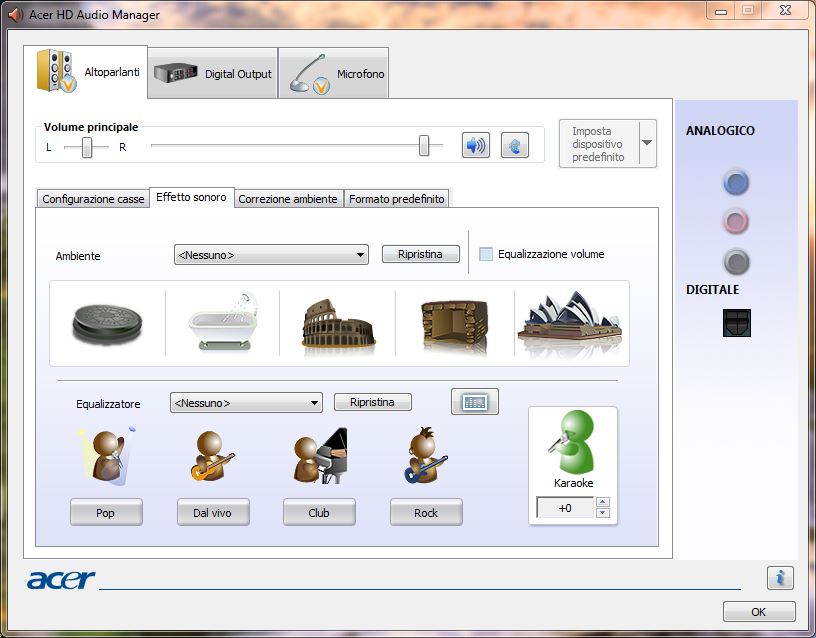Close the Acer HD Audio Manager
Screen dimensions: 816x638
pos(785,10)
